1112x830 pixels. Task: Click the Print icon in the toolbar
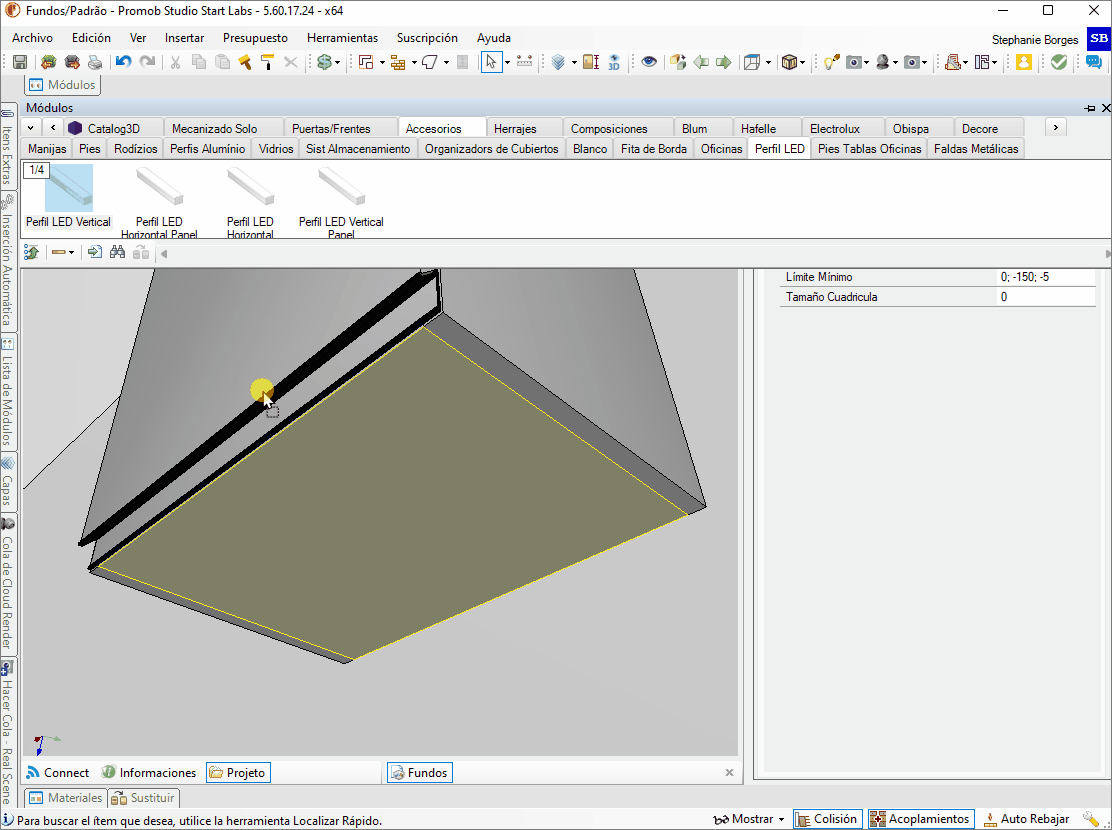[95, 62]
